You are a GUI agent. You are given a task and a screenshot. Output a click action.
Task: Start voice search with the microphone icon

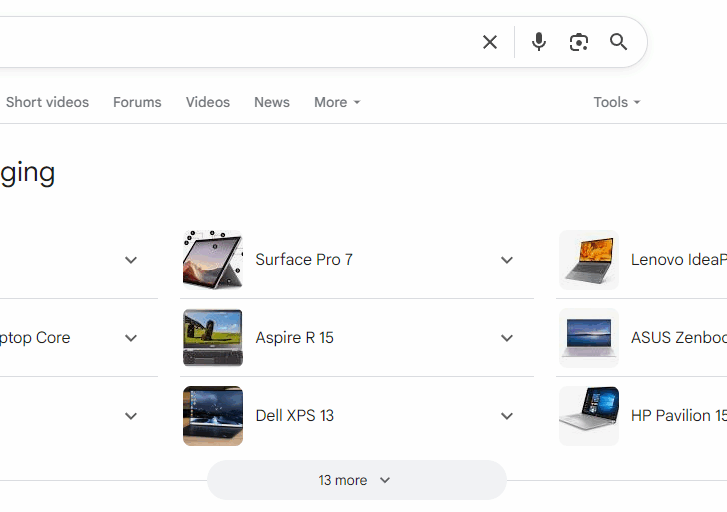(x=539, y=42)
